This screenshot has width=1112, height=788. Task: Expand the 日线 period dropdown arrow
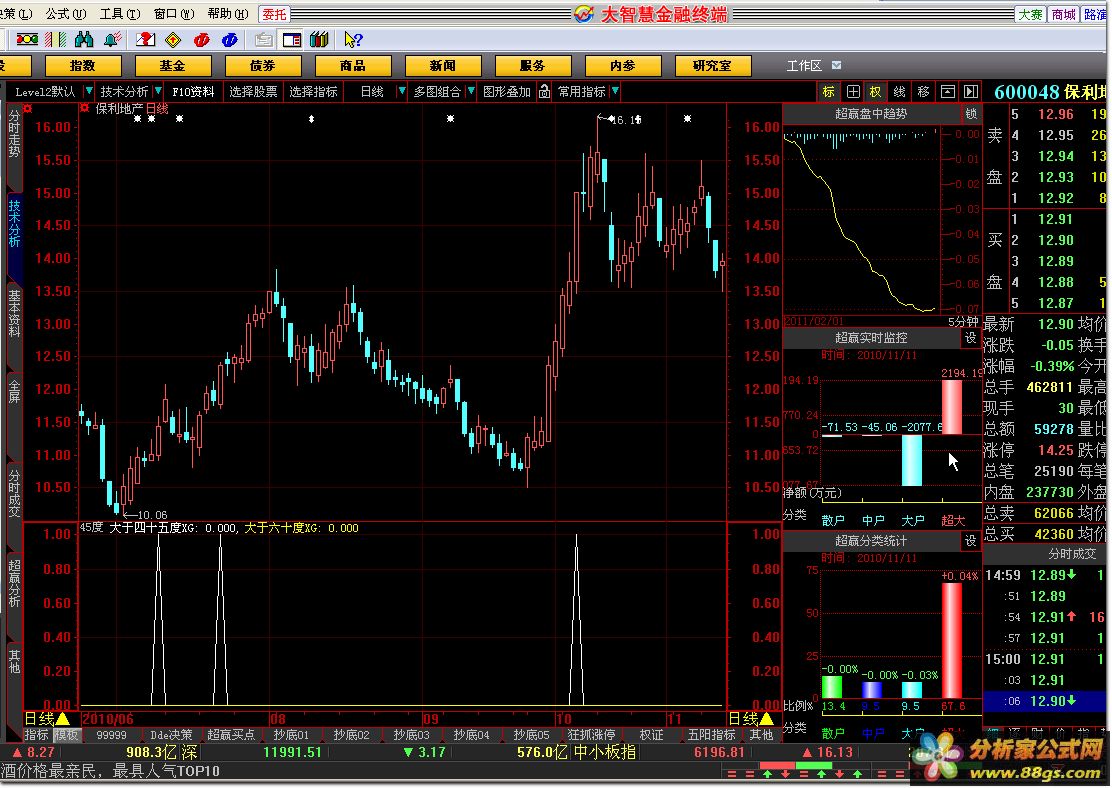(401, 91)
